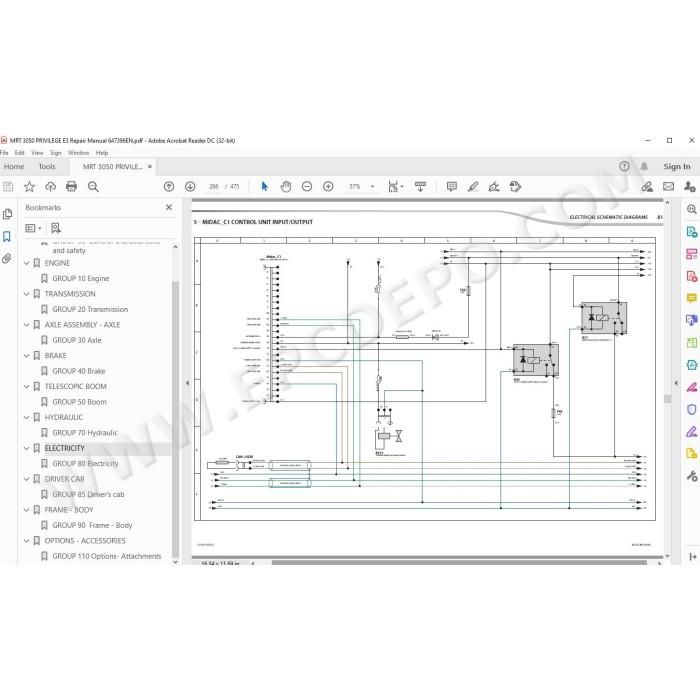This screenshot has height=700, width=700.
Task: Click the scrolling mode icon
Action: tap(420, 187)
